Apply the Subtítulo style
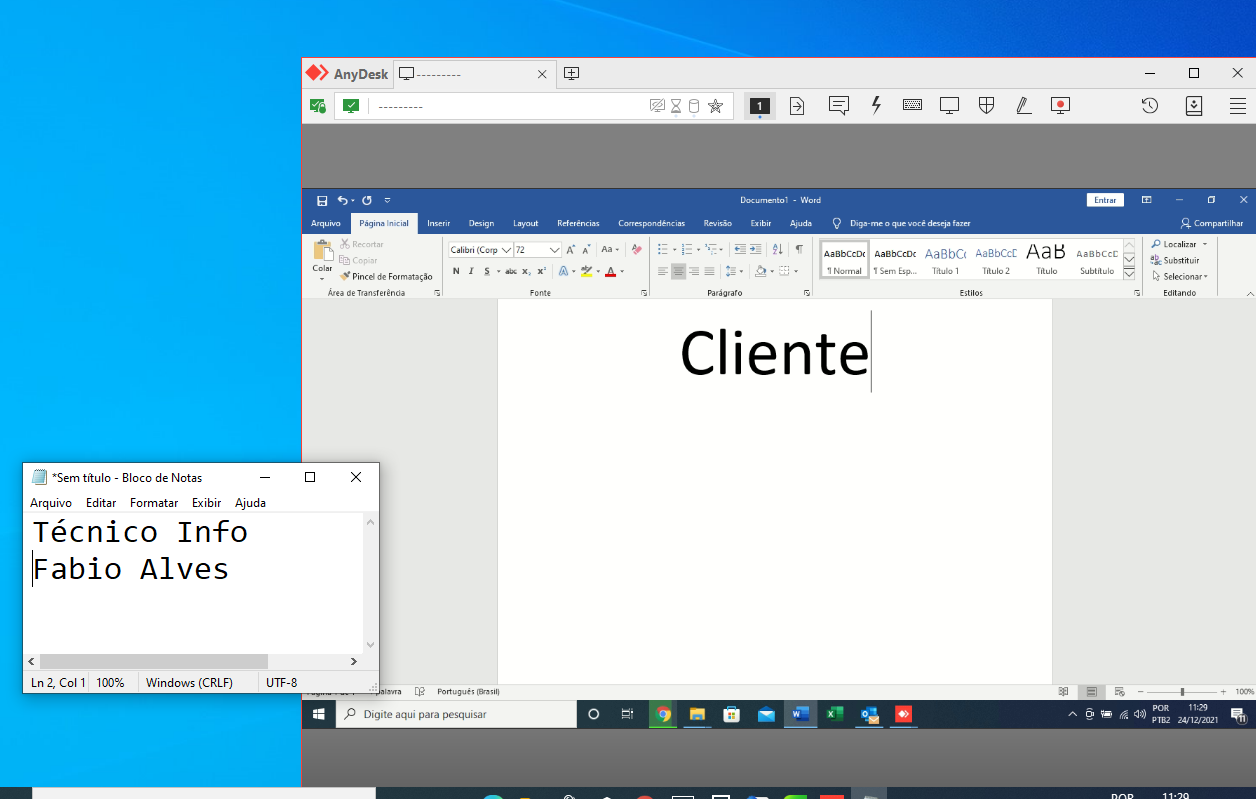The image size is (1256, 799). coord(1097,259)
